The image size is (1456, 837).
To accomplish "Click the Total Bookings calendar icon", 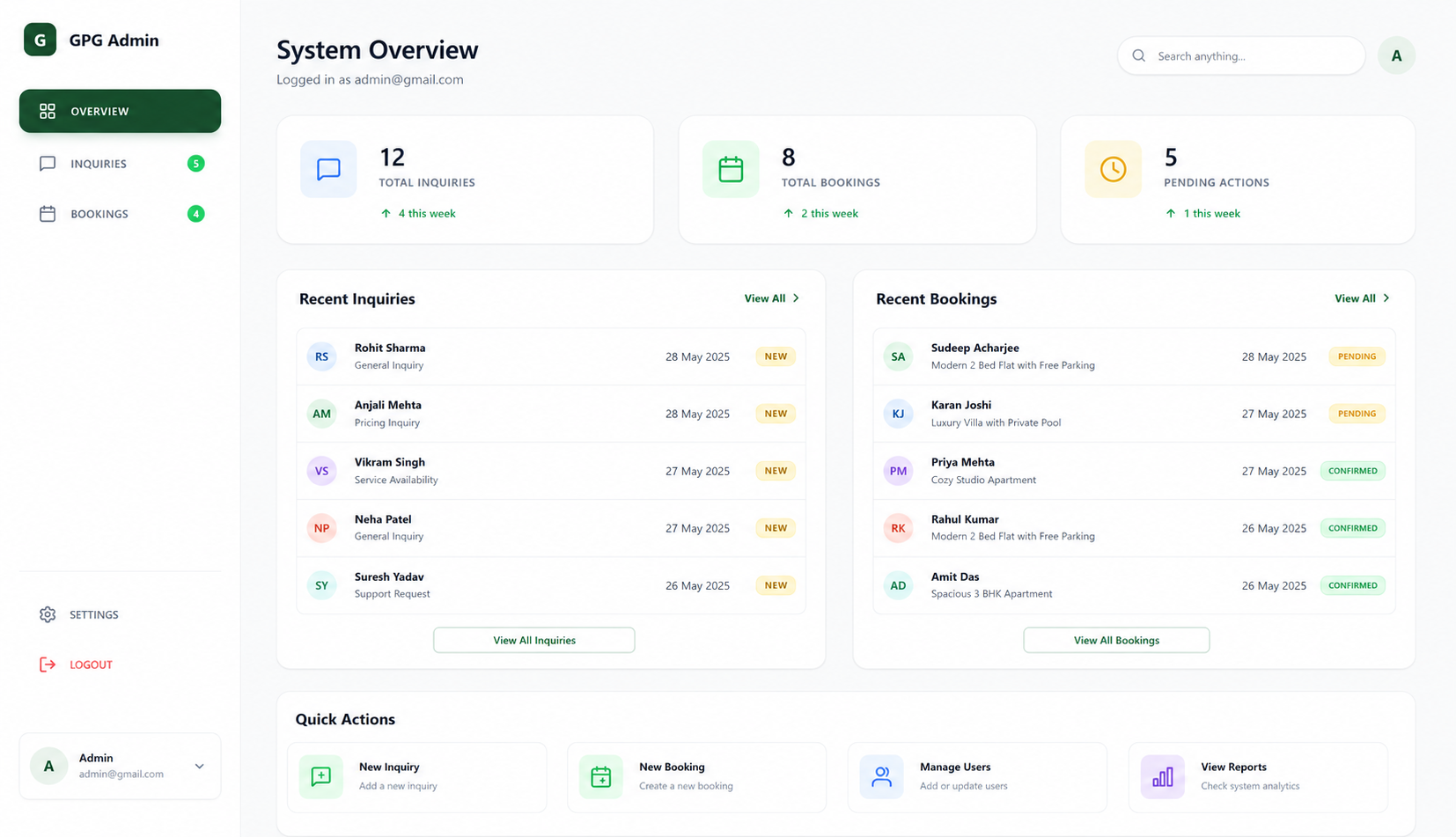I will pyautogui.click(x=731, y=169).
